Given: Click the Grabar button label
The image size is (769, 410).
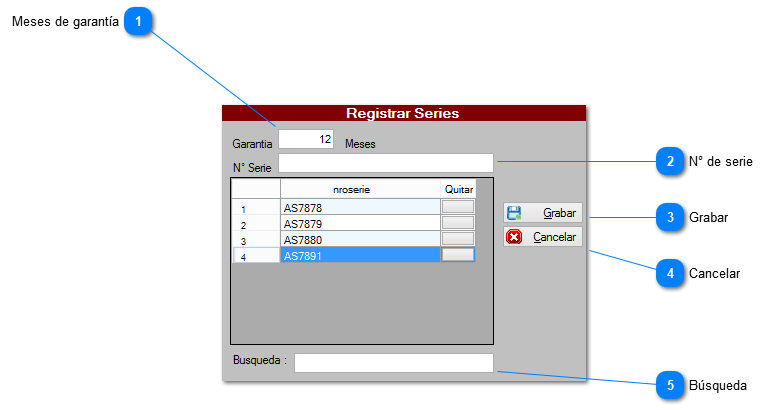Looking at the screenshot, I should 559,213.
